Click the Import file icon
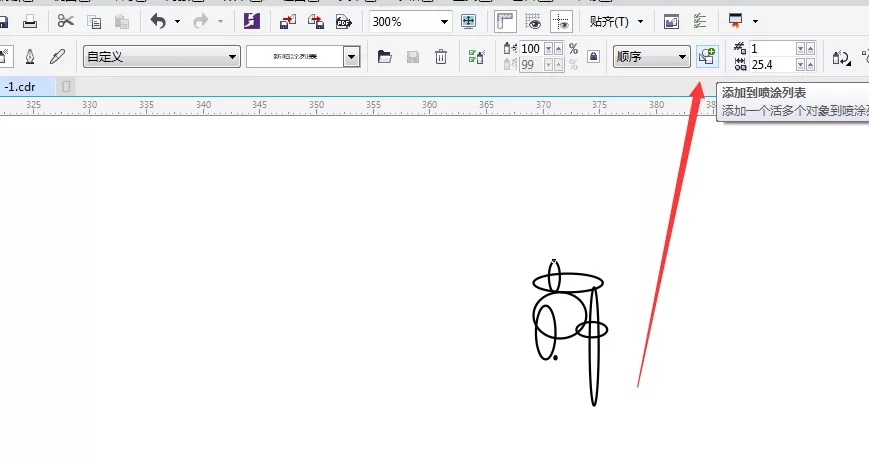Viewport: 869px width, 461px height. (288, 22)
